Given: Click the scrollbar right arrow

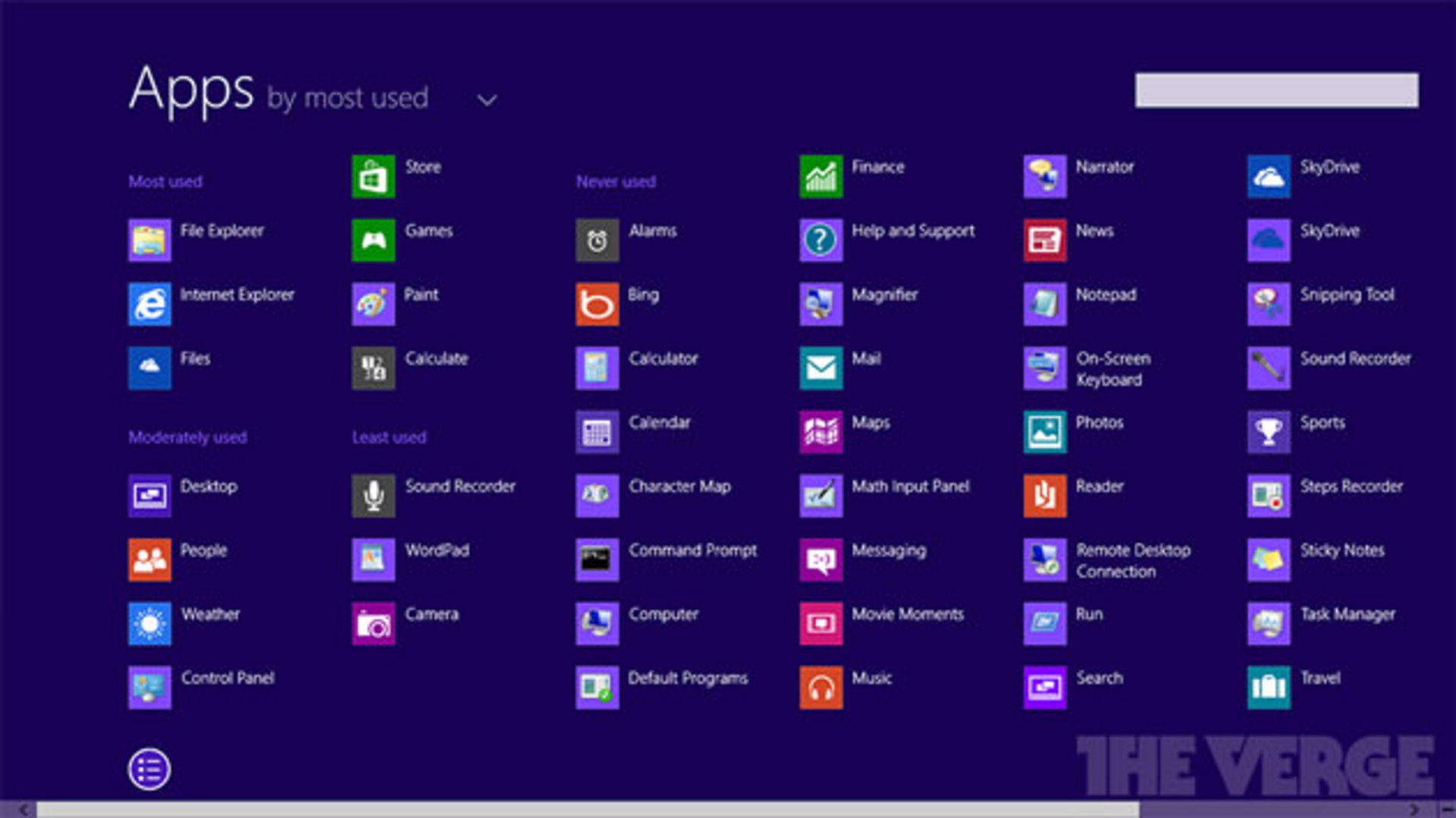Looking at the screenshot, I should (x=1414, y=810).
